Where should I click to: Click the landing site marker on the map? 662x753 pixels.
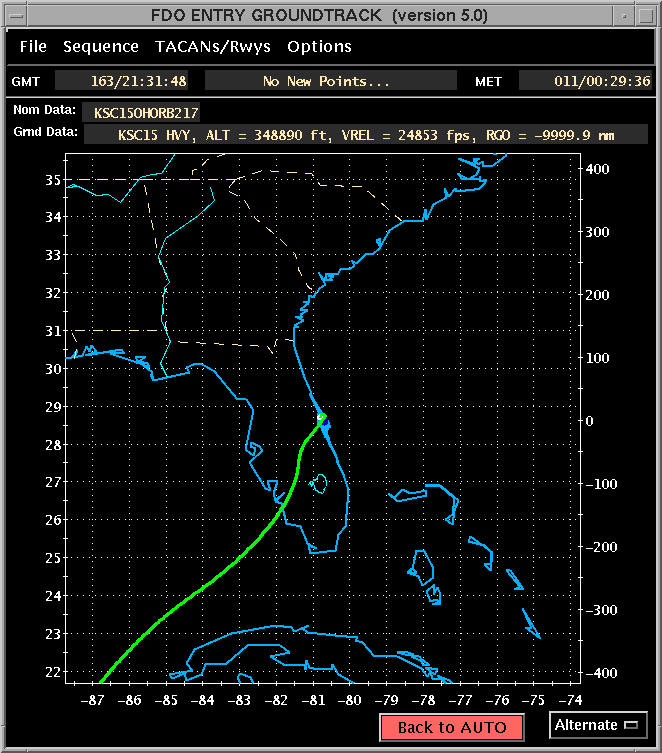click(x=321, y=418)
